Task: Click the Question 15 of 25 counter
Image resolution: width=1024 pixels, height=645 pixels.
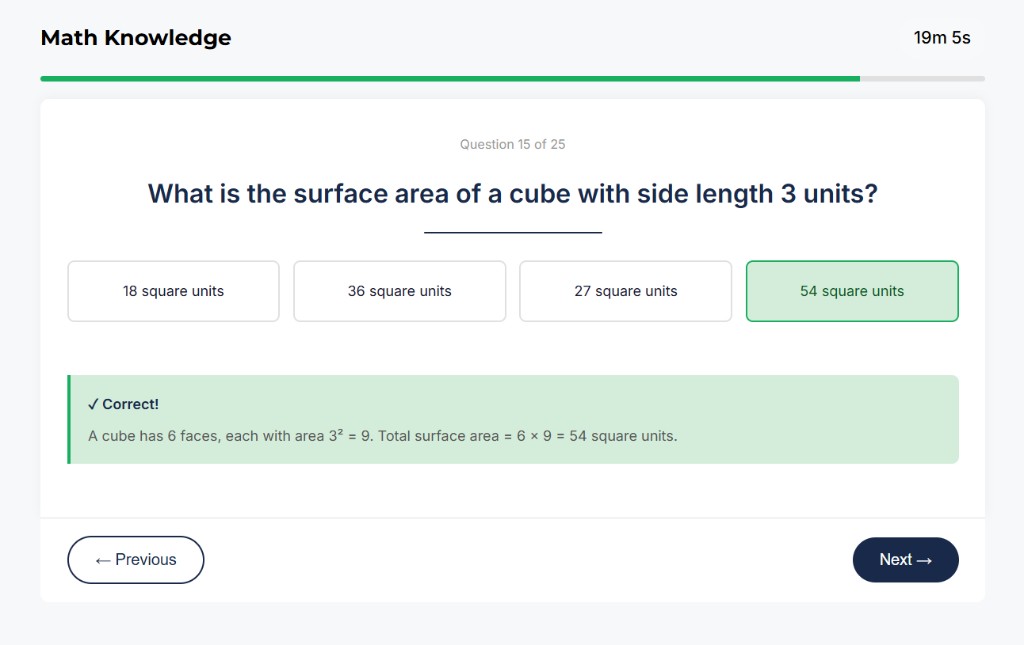Action: click(512, 144)
